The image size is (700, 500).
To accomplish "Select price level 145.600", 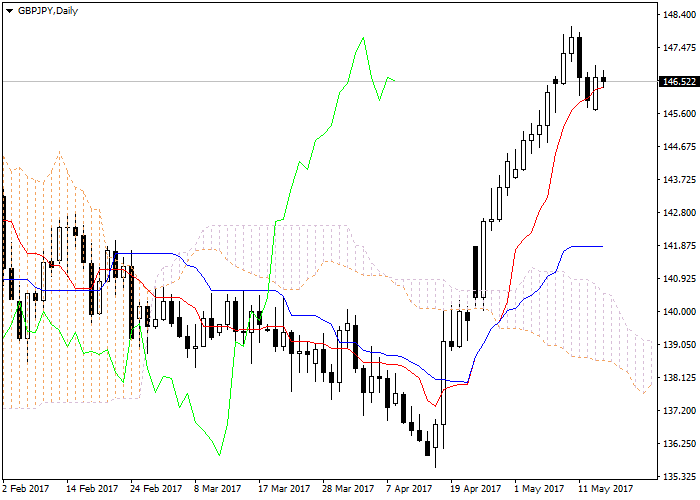I will [x=679, y=114].
